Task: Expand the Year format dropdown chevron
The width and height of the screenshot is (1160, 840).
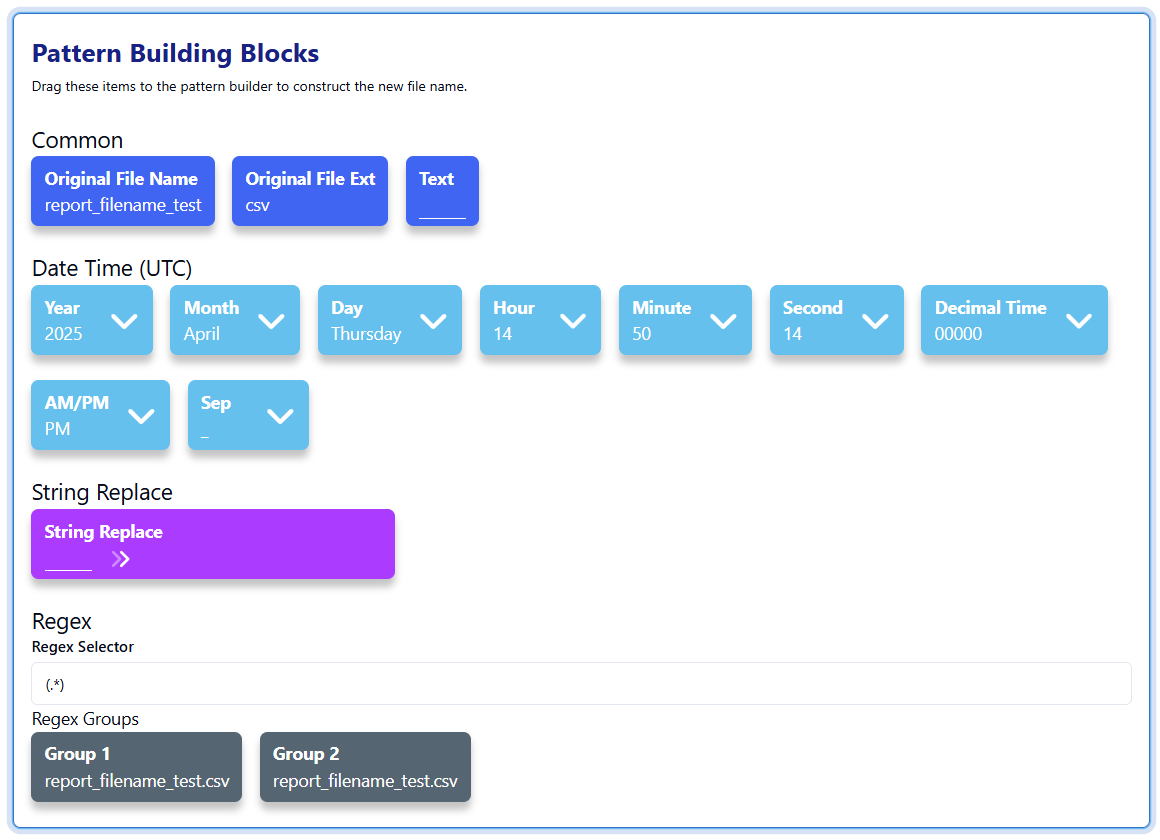Action: [x=124, y=321]
